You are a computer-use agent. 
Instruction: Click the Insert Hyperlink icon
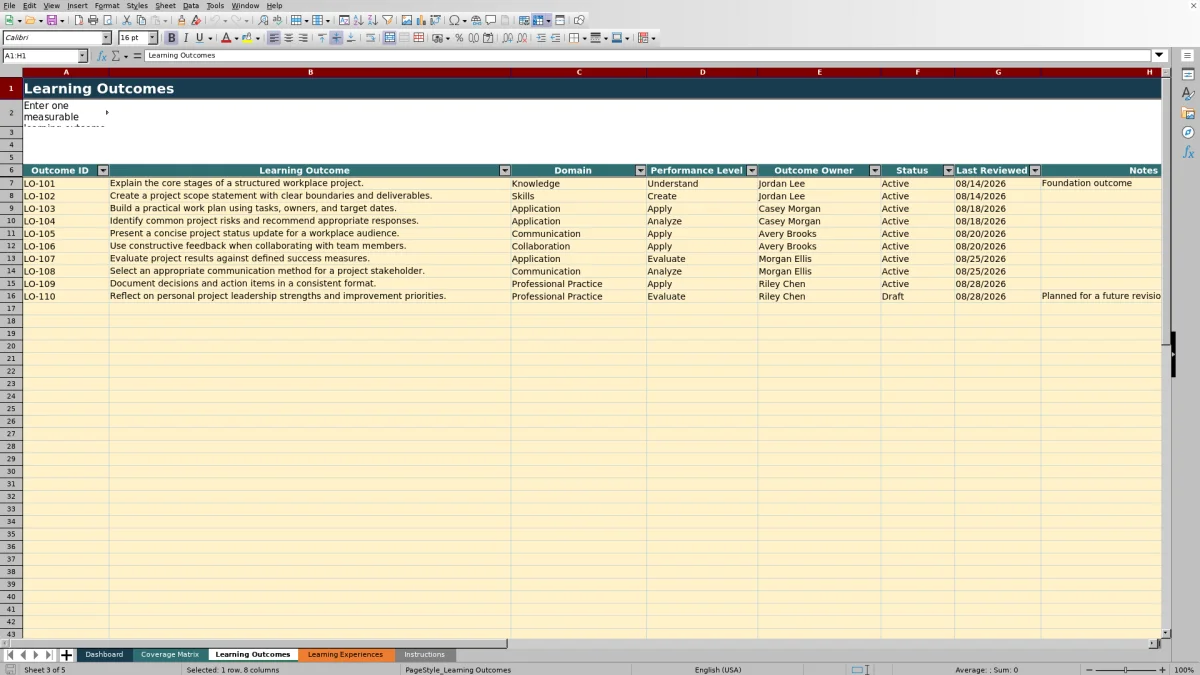pos(476,20)
